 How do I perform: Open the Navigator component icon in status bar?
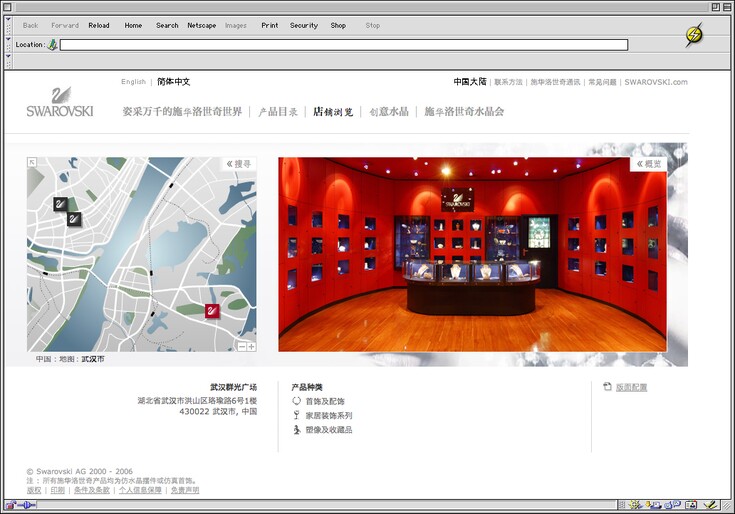point(635,505)
